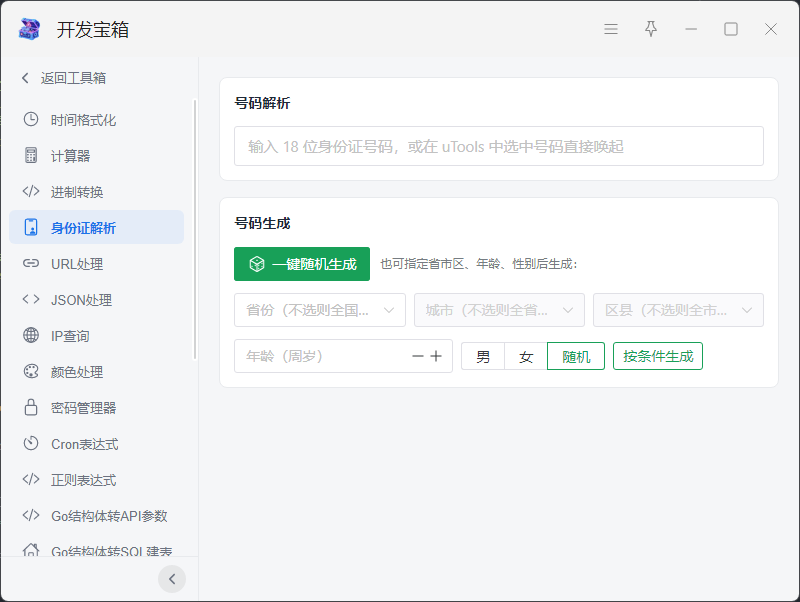Open the 时间格式化 tool

pos(96,120)
